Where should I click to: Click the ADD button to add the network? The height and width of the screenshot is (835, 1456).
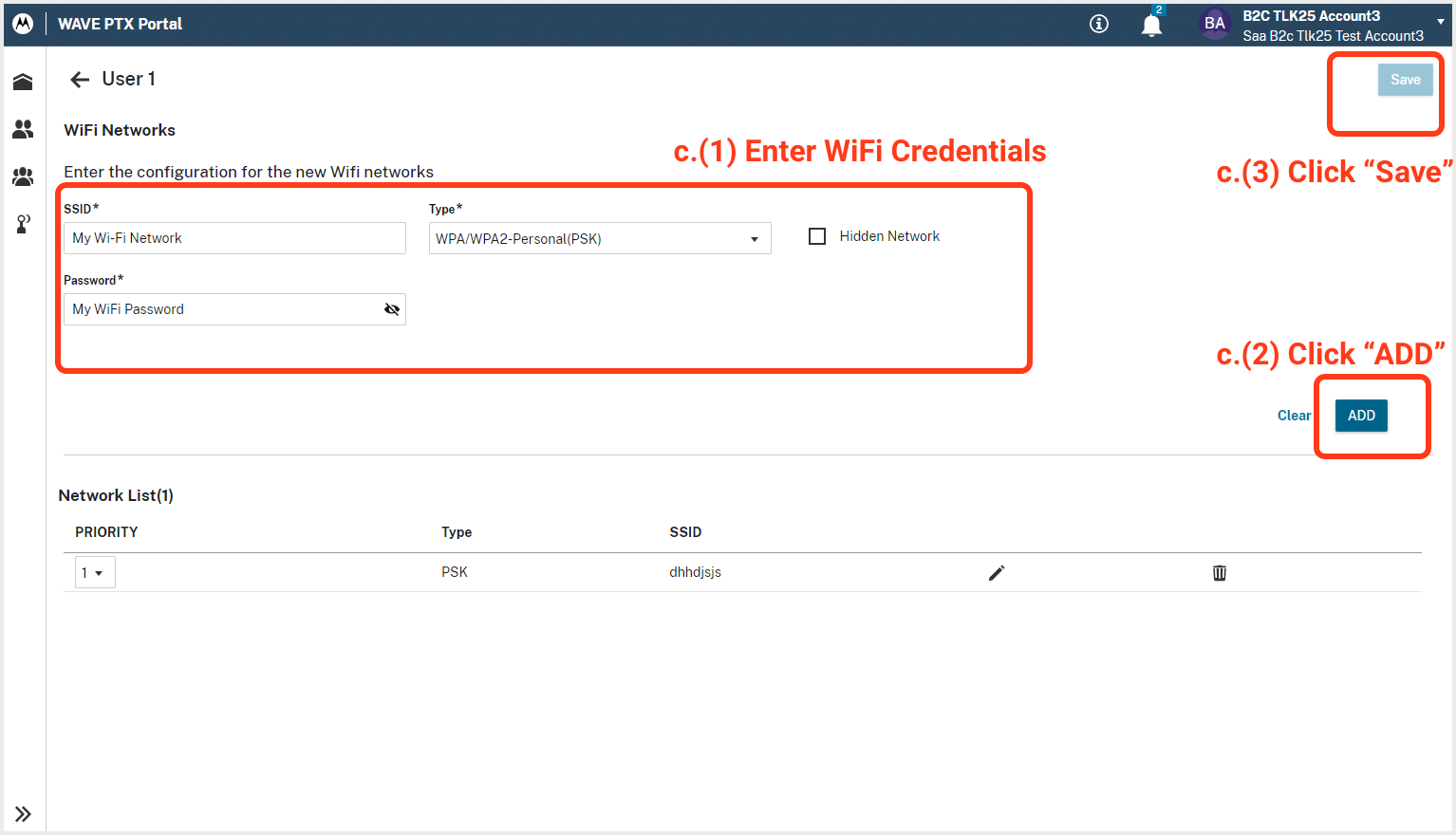pyautogui.click(x=1360, y=415)
